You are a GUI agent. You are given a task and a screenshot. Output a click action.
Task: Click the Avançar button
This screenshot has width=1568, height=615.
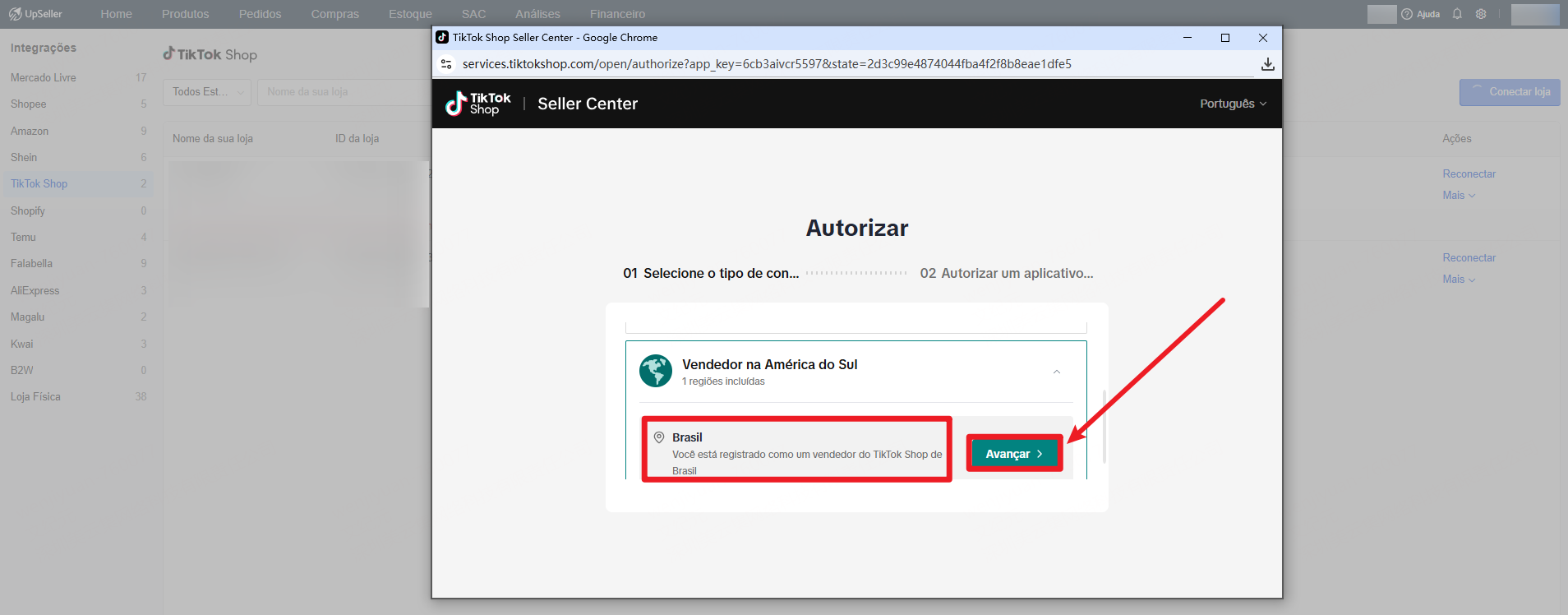(1015, 454)
